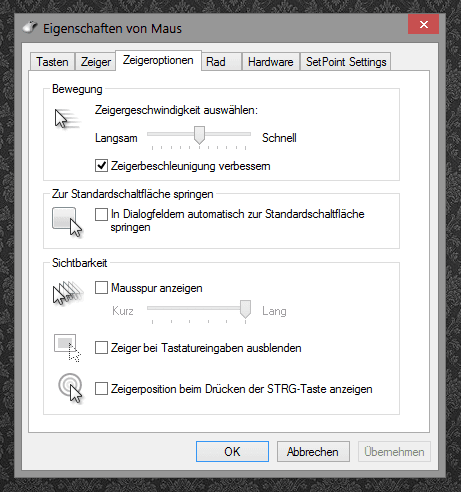The width and height of the screenshot is (461, 492).
Task: Click the hide-pointer-while-typing icon
Action: click(x=67, y=348)
